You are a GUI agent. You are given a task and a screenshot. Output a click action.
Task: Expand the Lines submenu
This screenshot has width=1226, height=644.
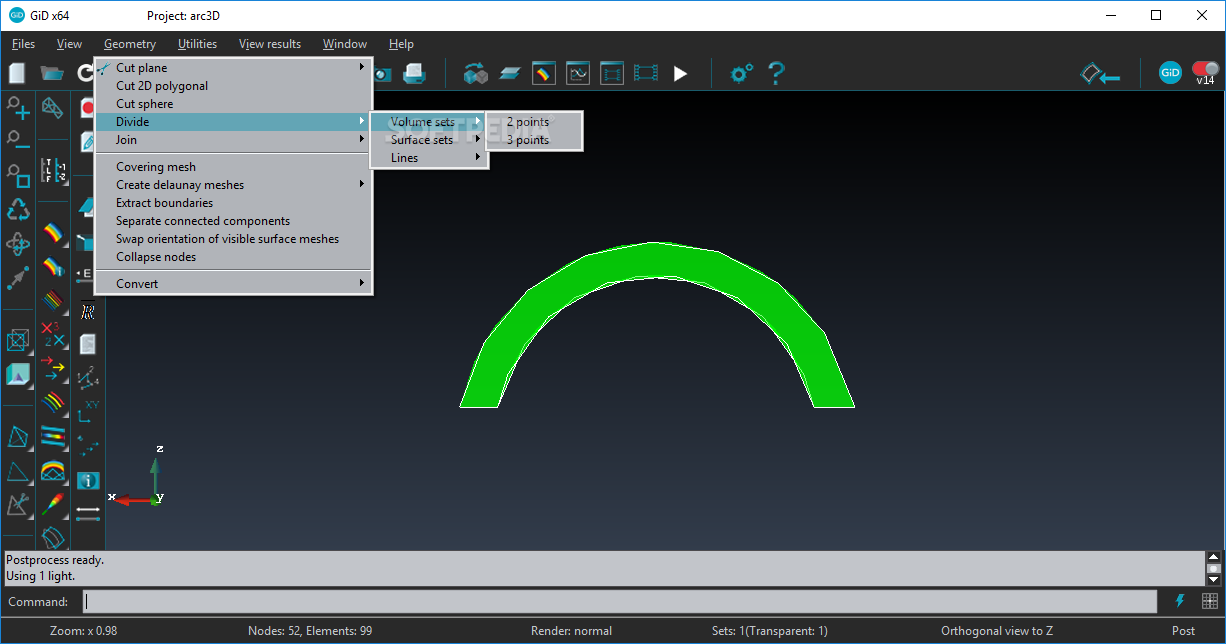click(x=429, y=158)
